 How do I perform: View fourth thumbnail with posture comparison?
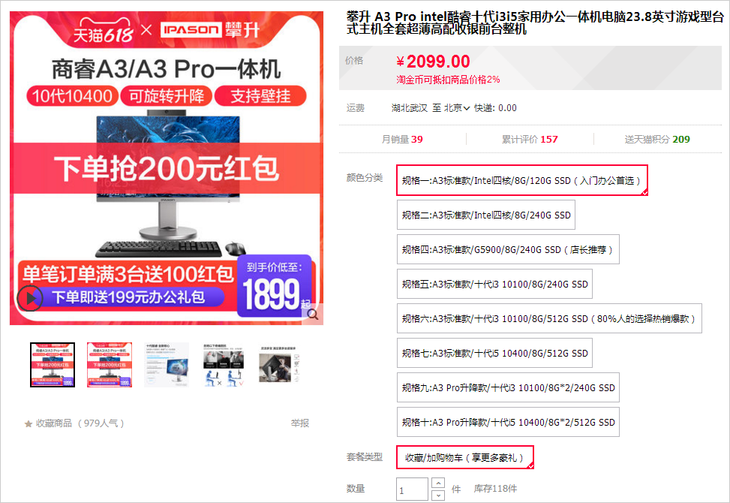223,365
